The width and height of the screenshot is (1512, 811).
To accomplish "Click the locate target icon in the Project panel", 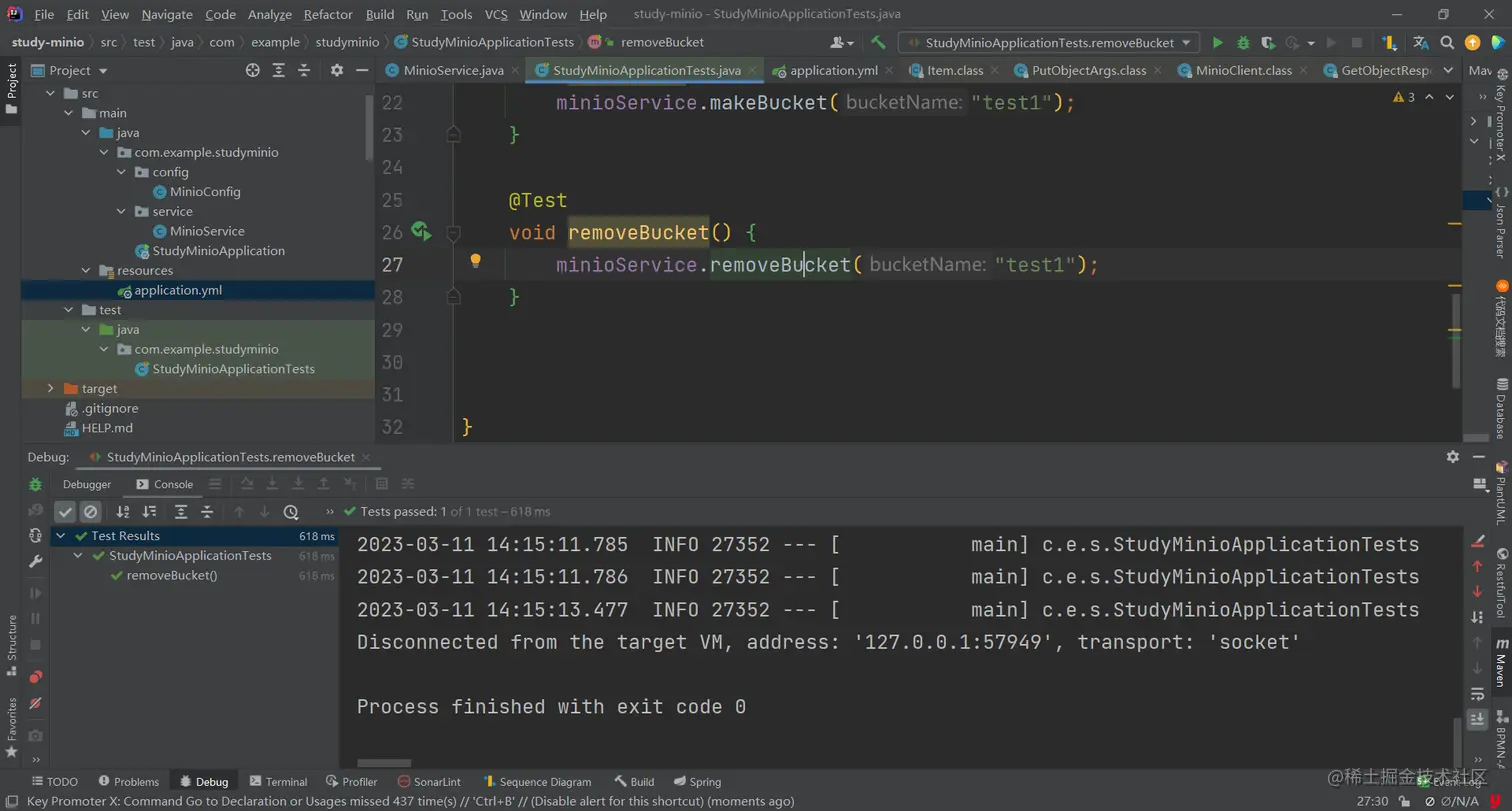I will pyautogui.click(x=253, y=70).
